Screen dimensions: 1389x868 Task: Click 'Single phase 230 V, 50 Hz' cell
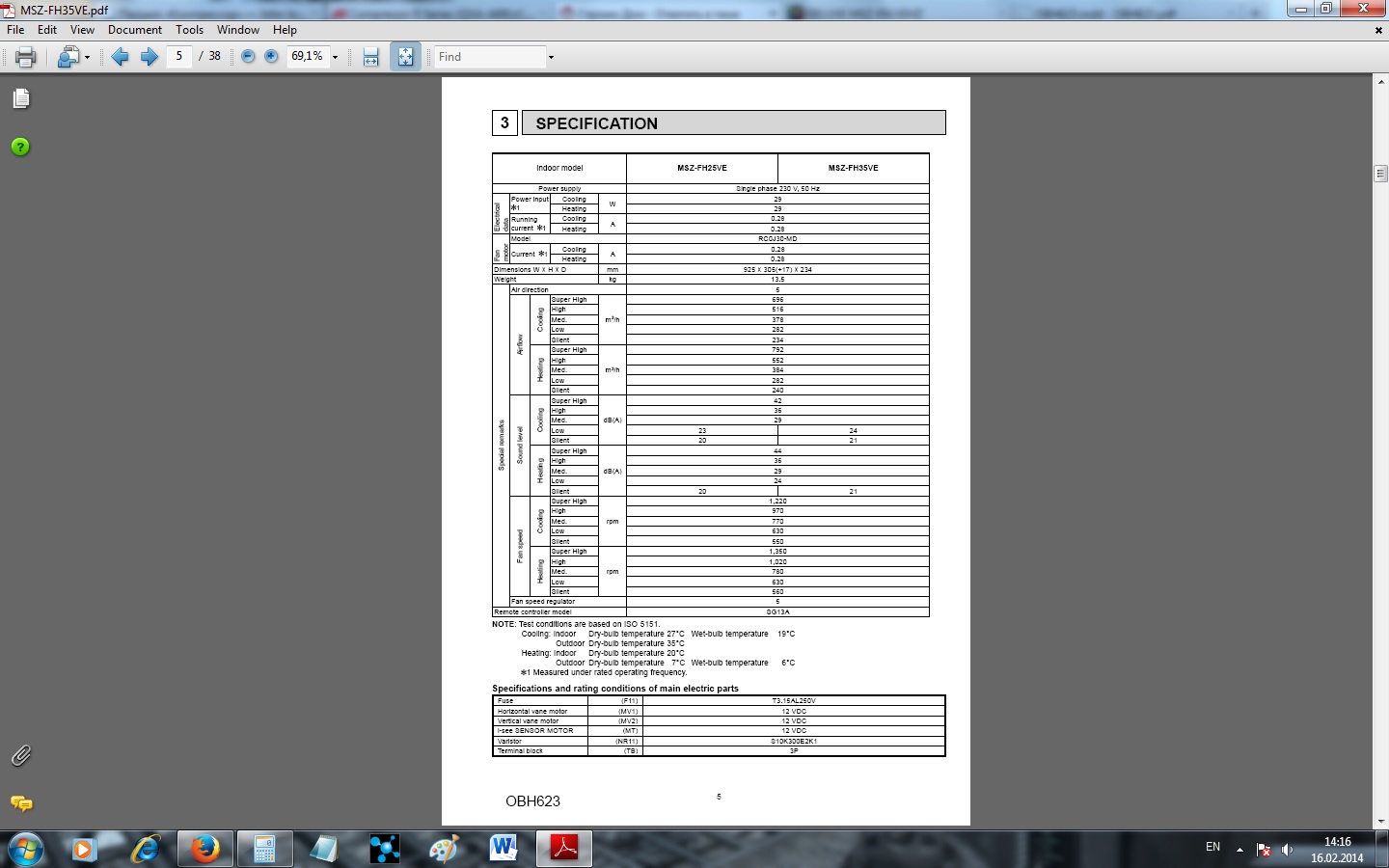coord(777,189)
